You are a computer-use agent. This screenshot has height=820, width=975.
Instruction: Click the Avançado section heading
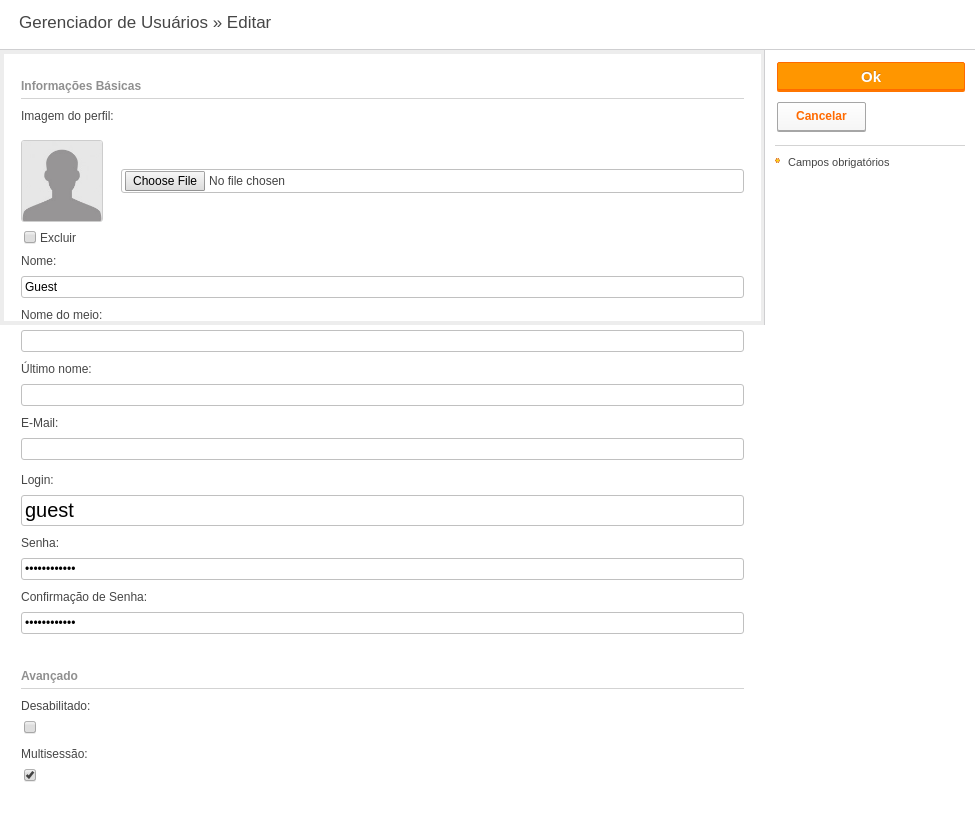(x=49, y=676)
